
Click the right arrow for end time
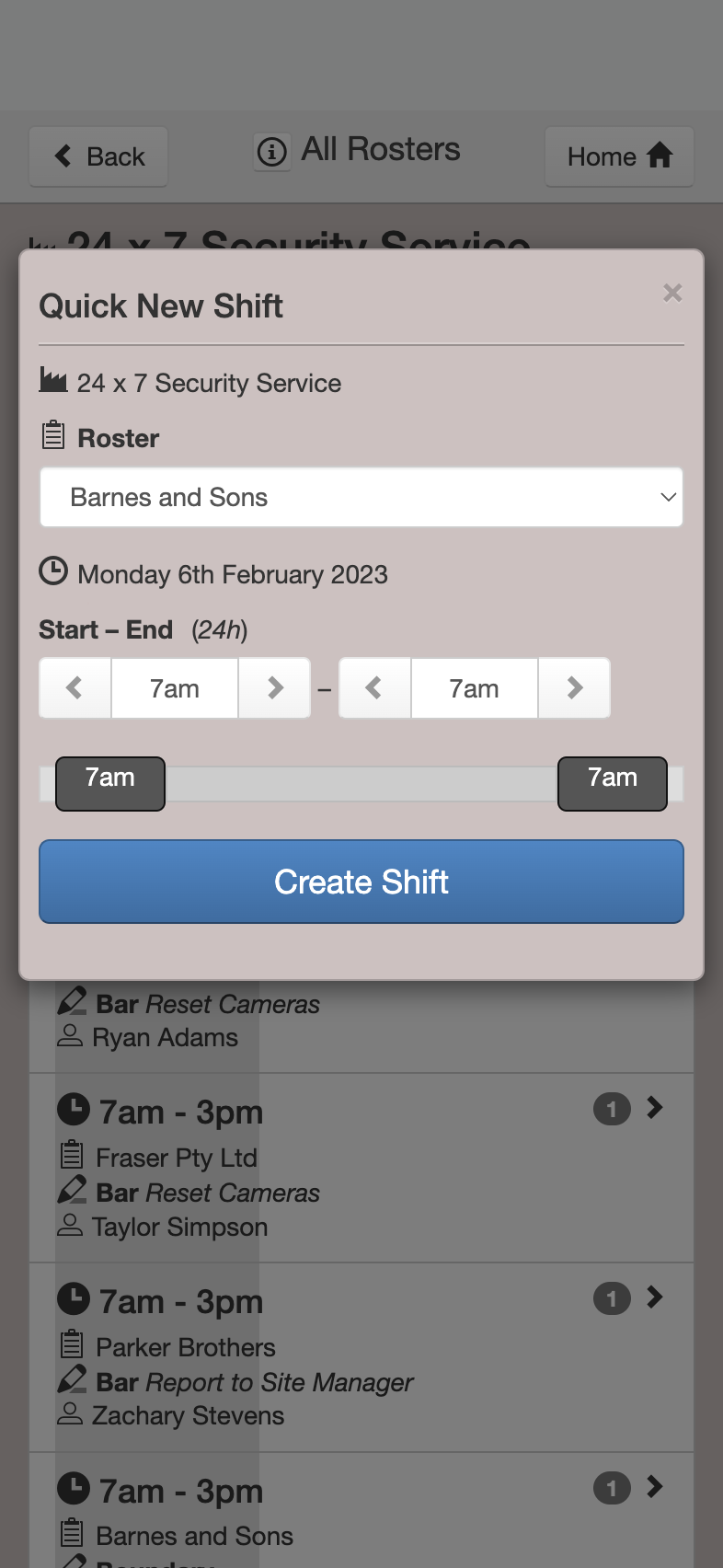[x=574, y=687]
